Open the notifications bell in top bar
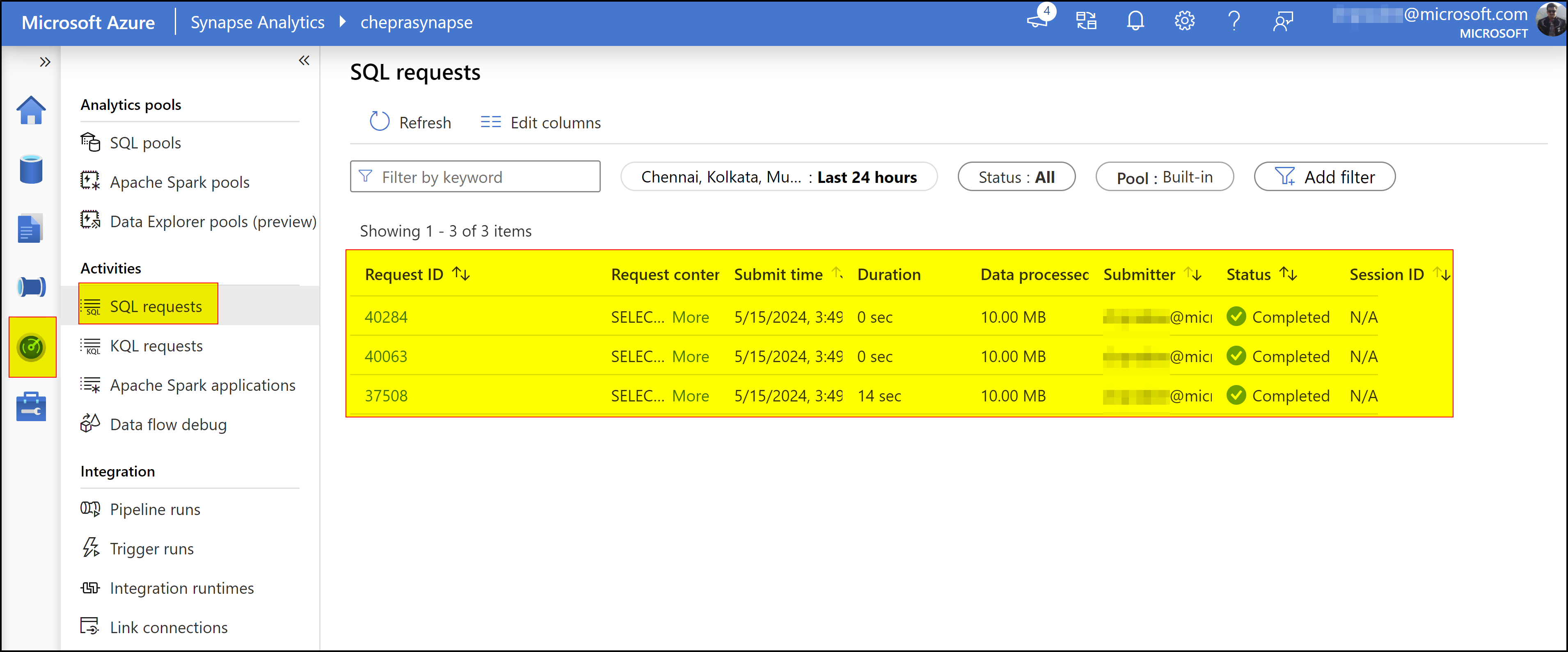The height and width of the screenshot is (652, 1568). 1135,21
